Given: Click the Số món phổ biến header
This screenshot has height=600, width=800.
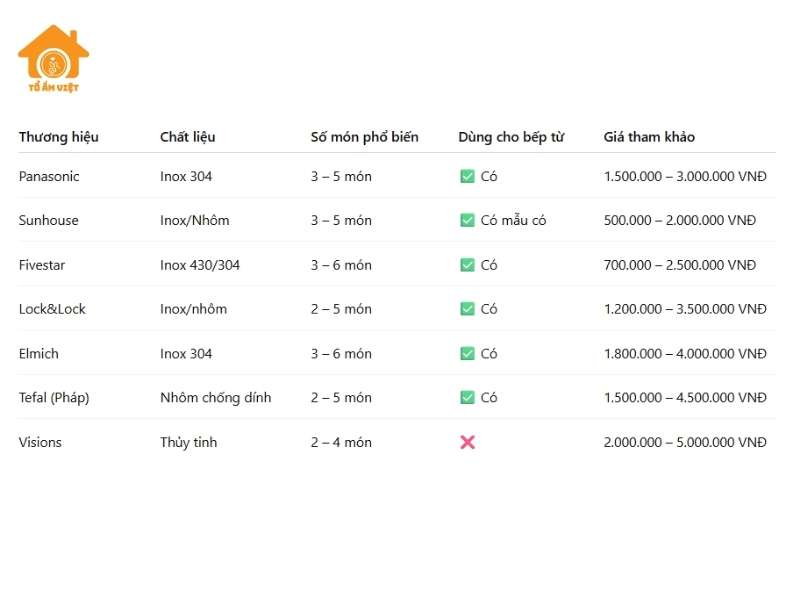Looking at the screenshot, I should 364,137.
